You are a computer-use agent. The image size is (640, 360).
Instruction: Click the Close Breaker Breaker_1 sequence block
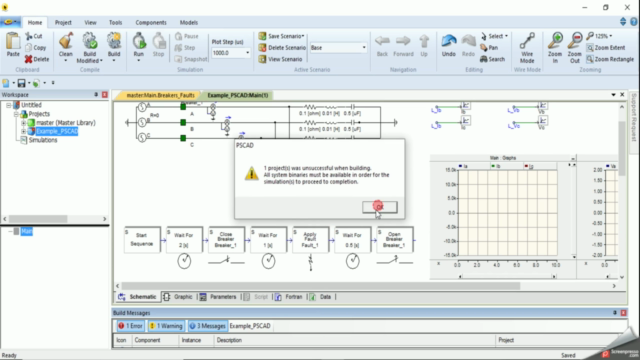[226, 240]
